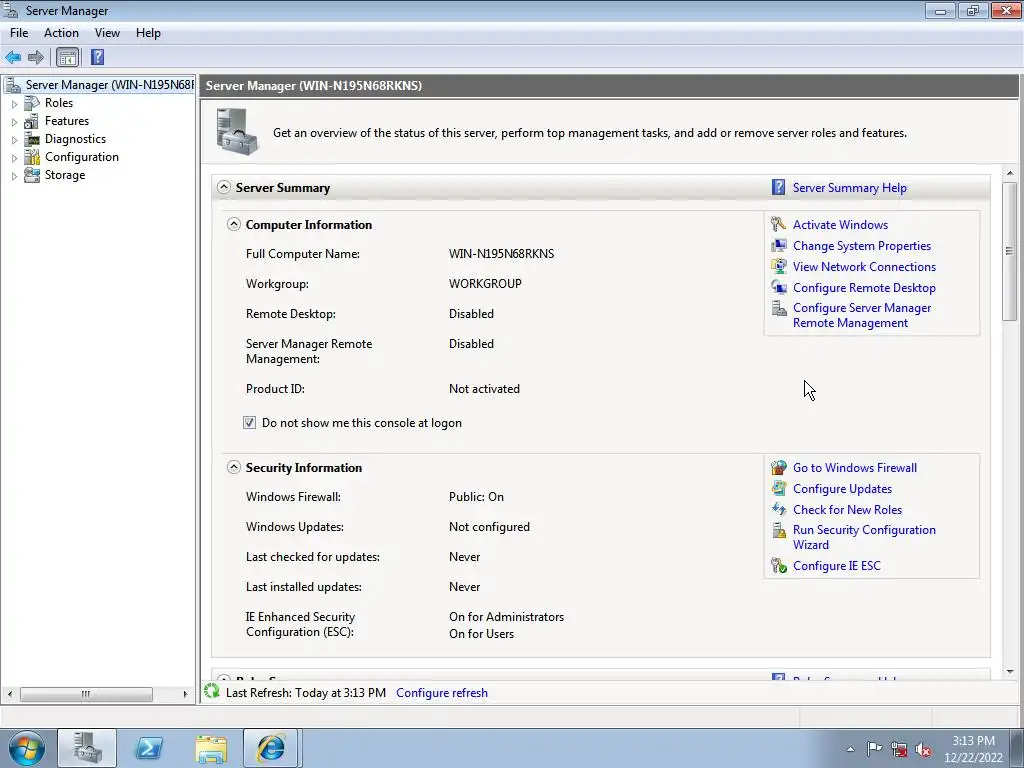Click the green refresh icon in status bar
Screen dimensions: 1024x768
pos(212,691)
